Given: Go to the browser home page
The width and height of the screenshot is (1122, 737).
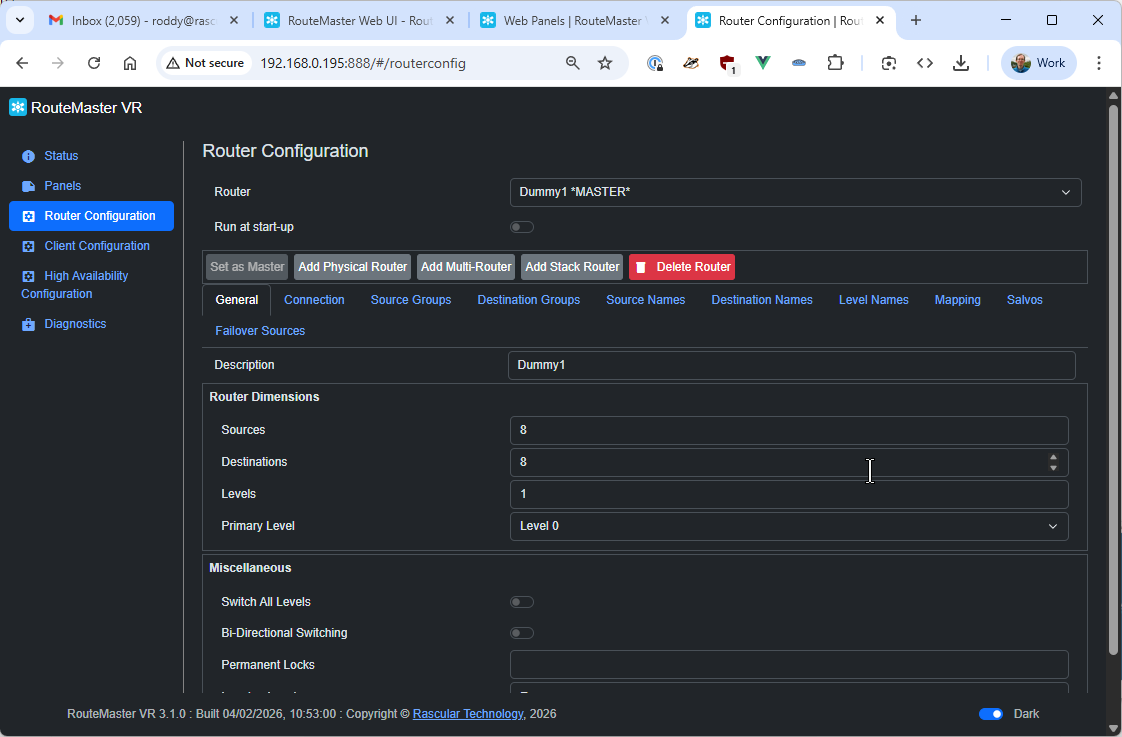Looking at the screenshot, I should coord(130,63).
